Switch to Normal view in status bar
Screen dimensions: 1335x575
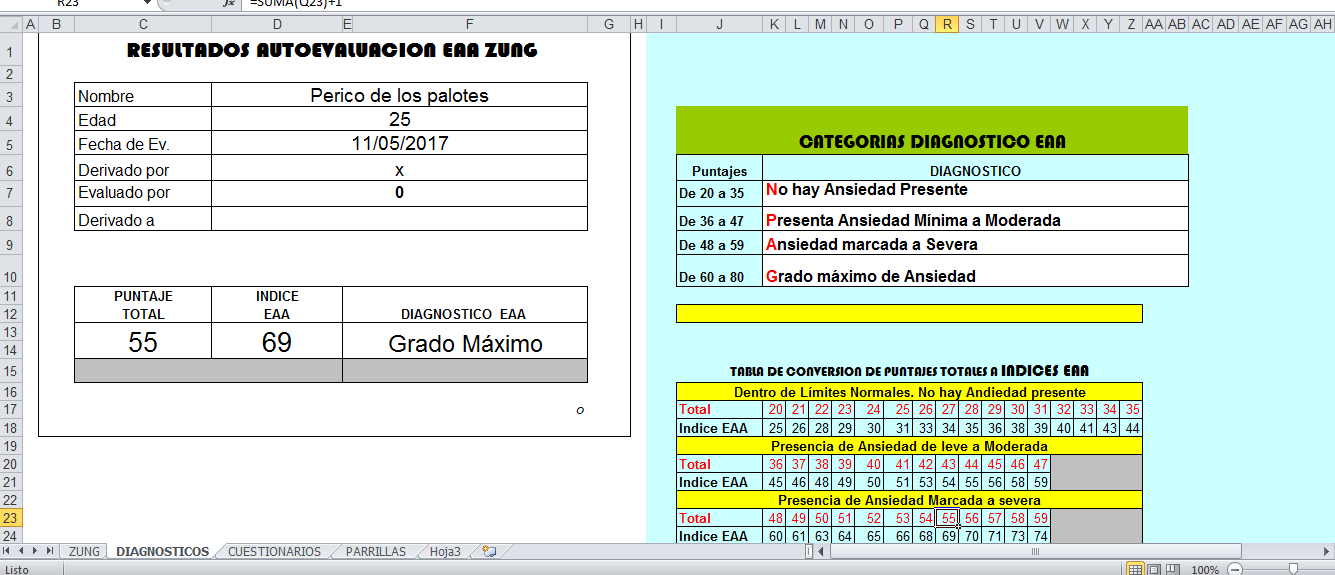1135,569
